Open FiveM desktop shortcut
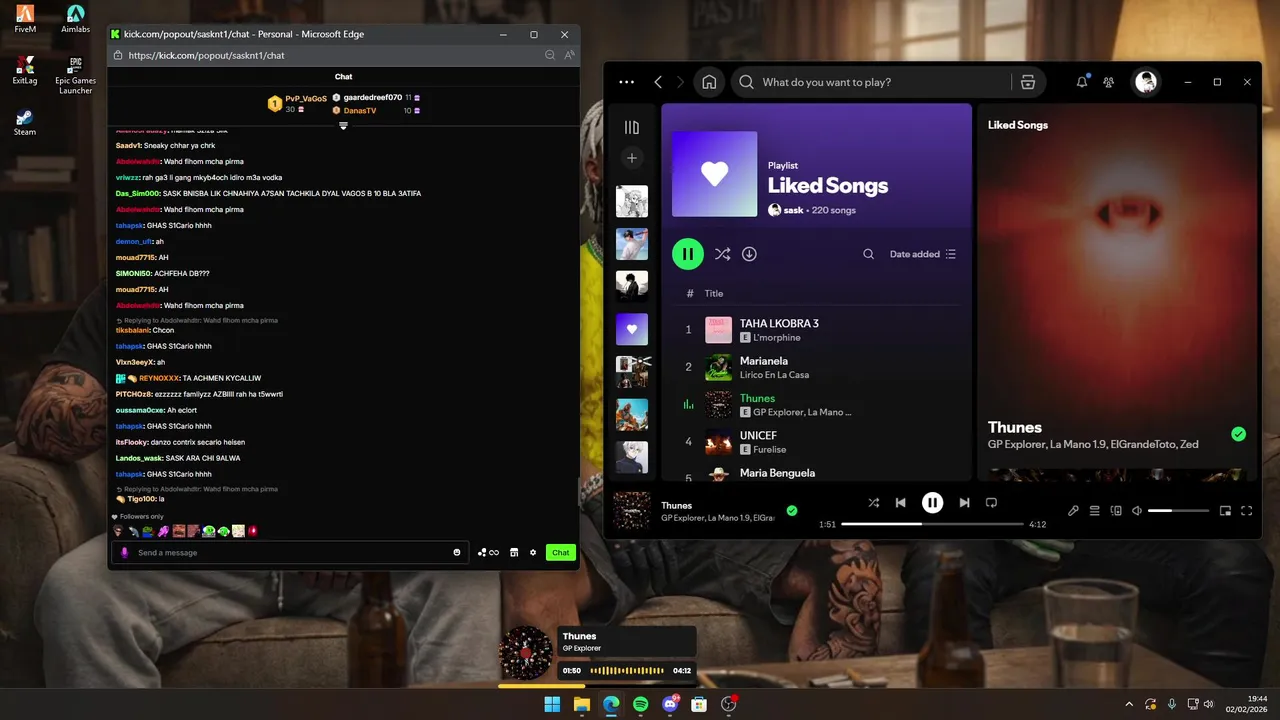Image resolution: width=1280 pixels, height=720 pixels. pyautogui.click(x=25, y=19)
